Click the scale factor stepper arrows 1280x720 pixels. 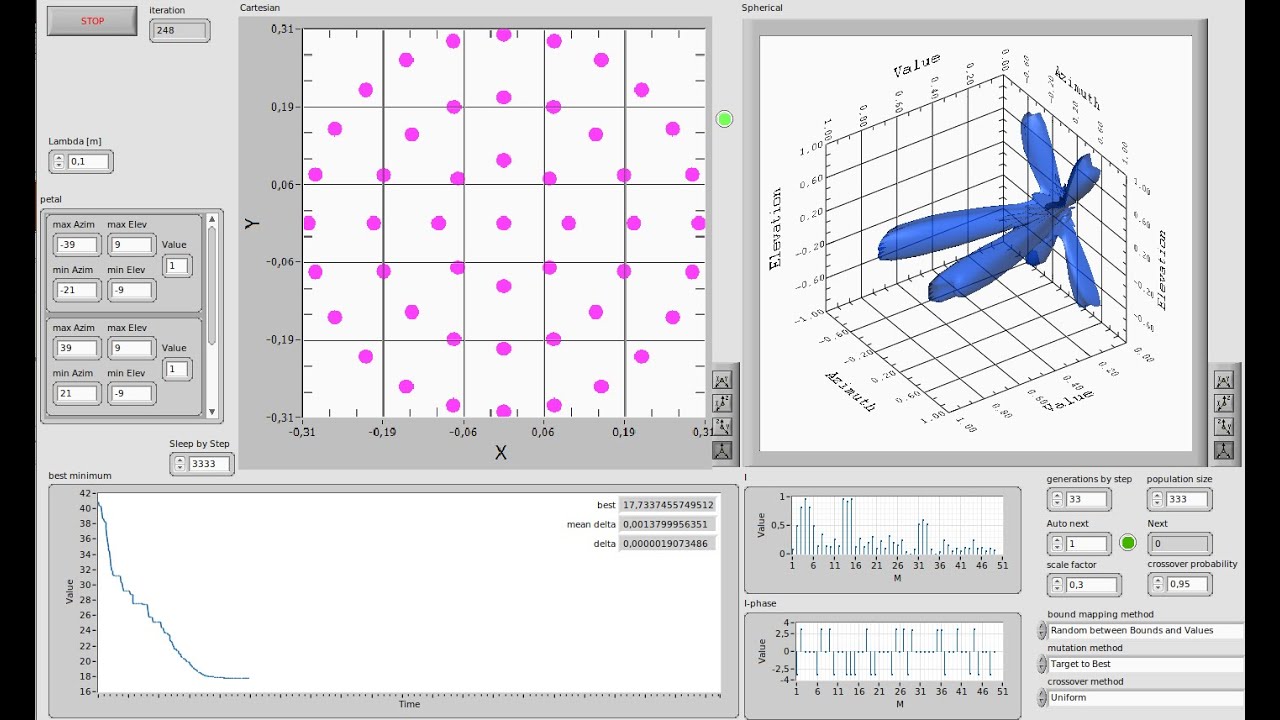(x=1057, y=584)
